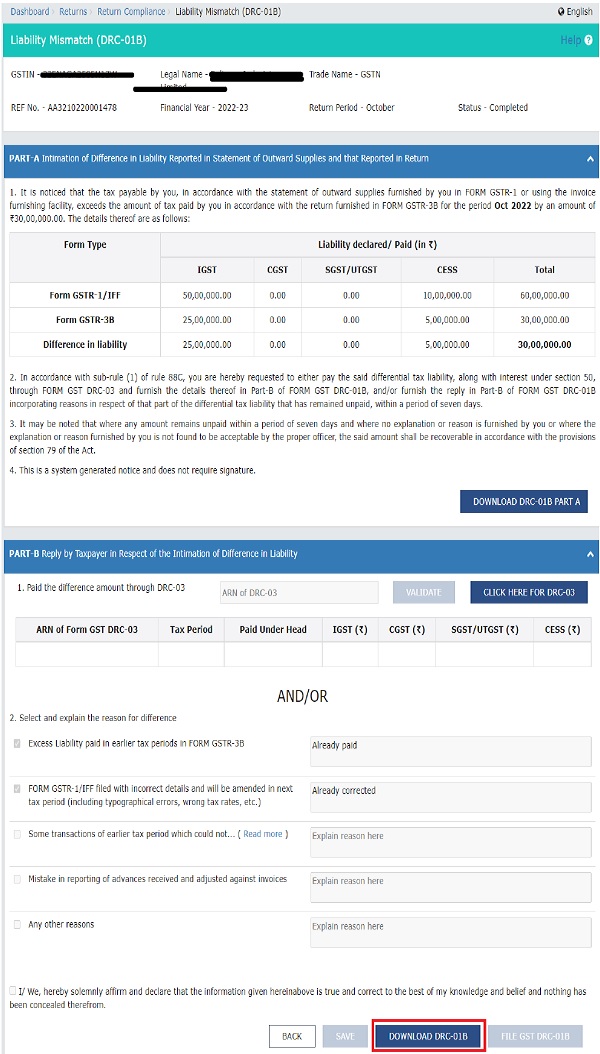Check Mistake in reporting of advances option
The image size is (600, 1054).
coord(17,879)
